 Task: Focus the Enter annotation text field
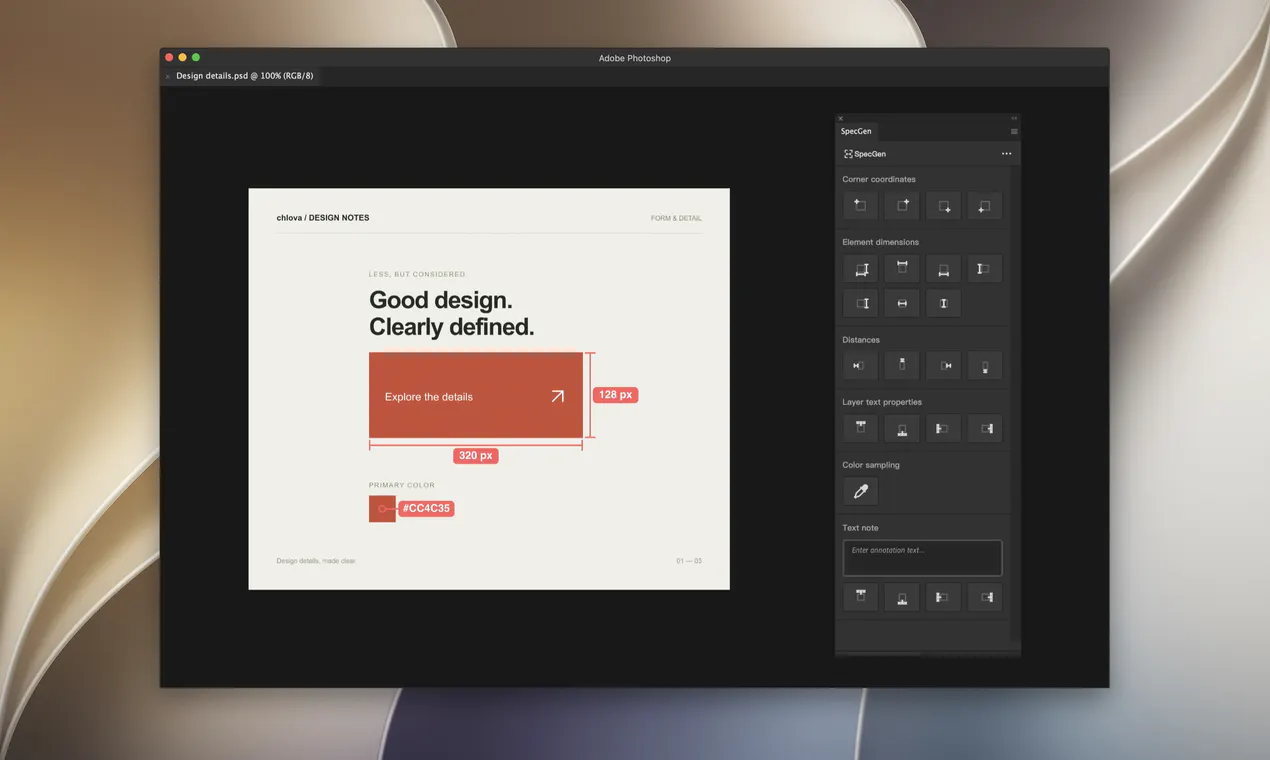tap(922, 558)
